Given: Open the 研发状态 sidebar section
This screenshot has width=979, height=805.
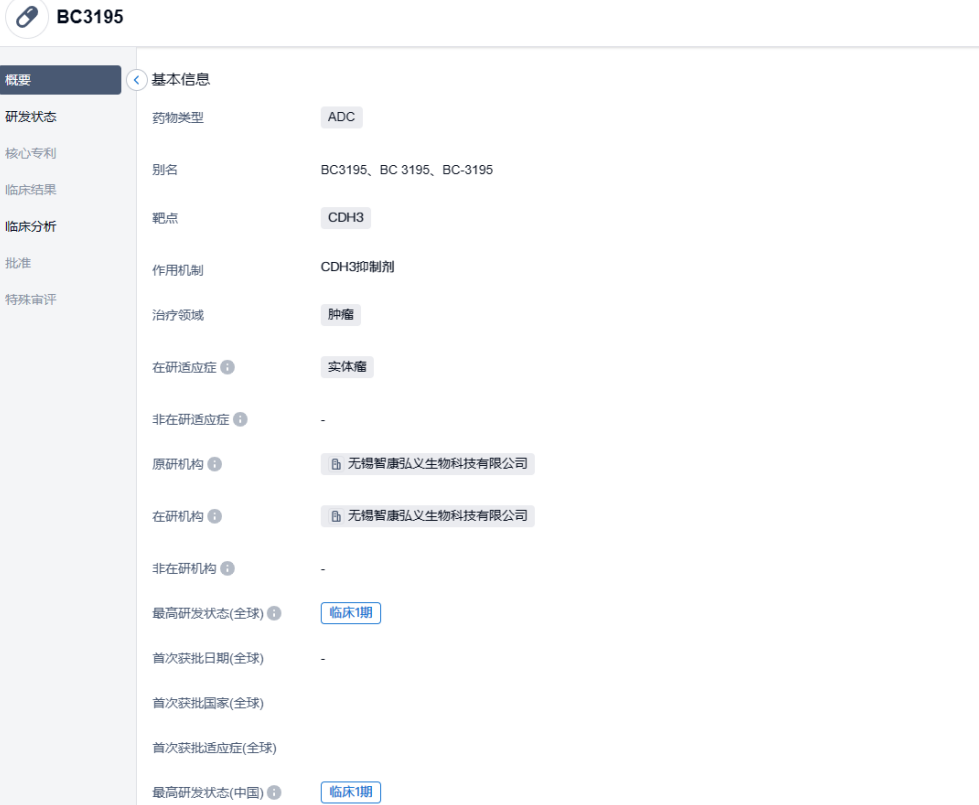Looking at the screenshot, I should [31, 117].
